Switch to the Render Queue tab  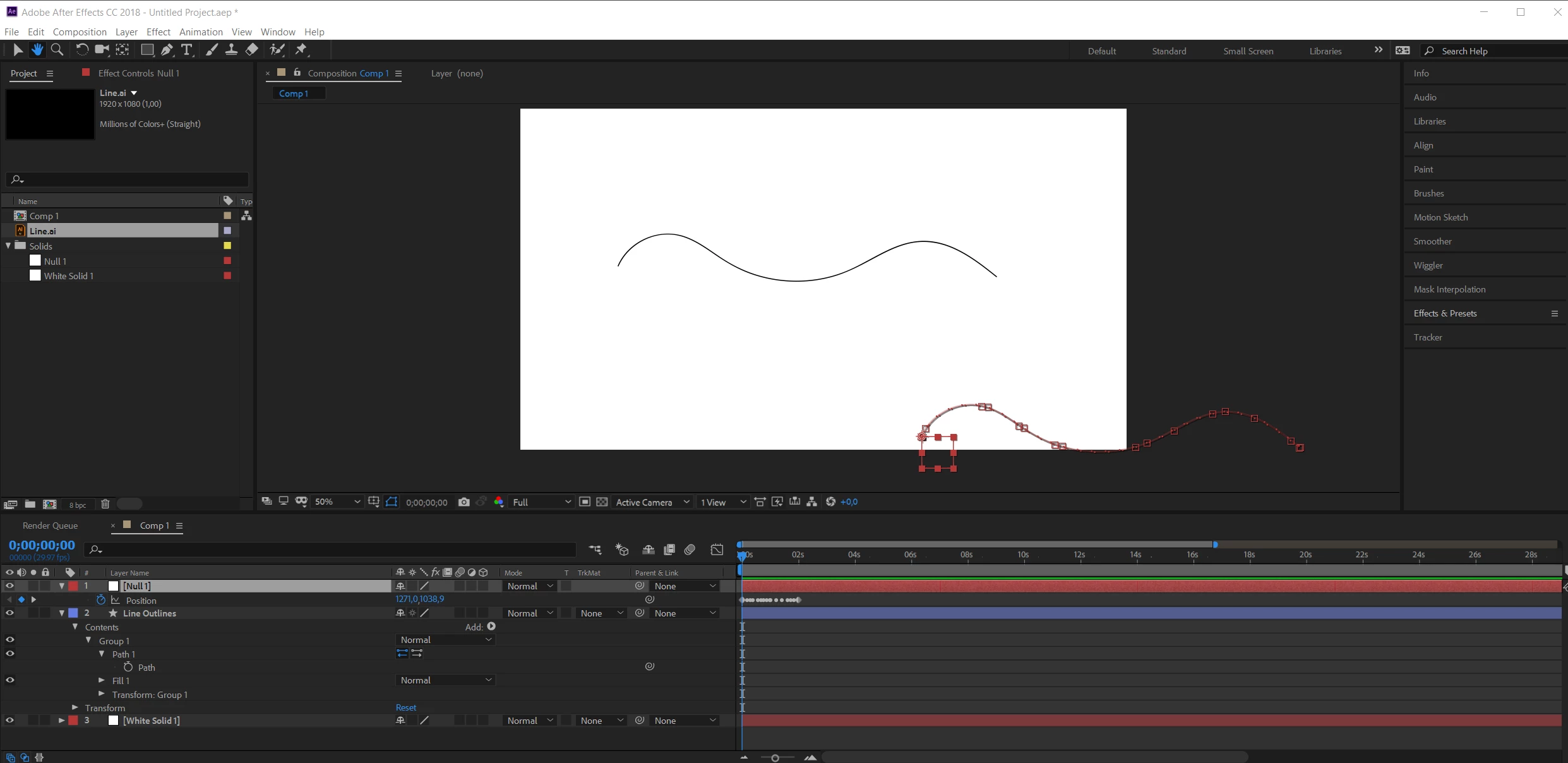click(50, 526)
